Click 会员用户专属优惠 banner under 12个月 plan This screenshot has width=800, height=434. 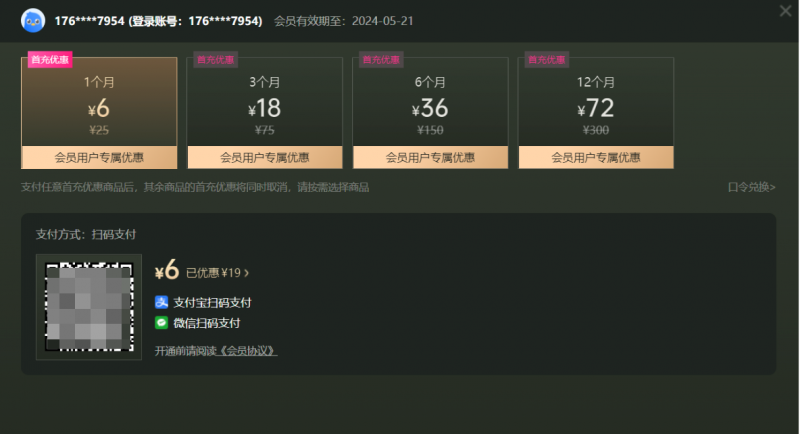click(596, 158)
